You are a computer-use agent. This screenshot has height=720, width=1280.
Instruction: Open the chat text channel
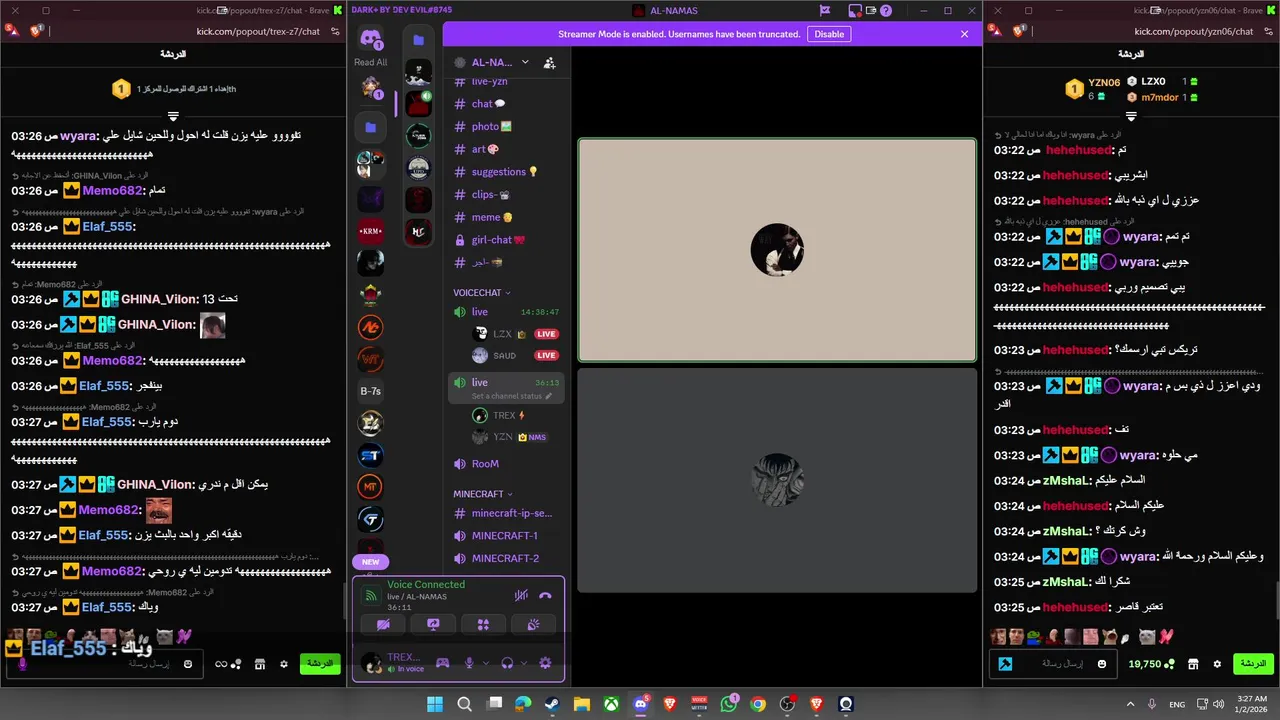tap(506, 104)
